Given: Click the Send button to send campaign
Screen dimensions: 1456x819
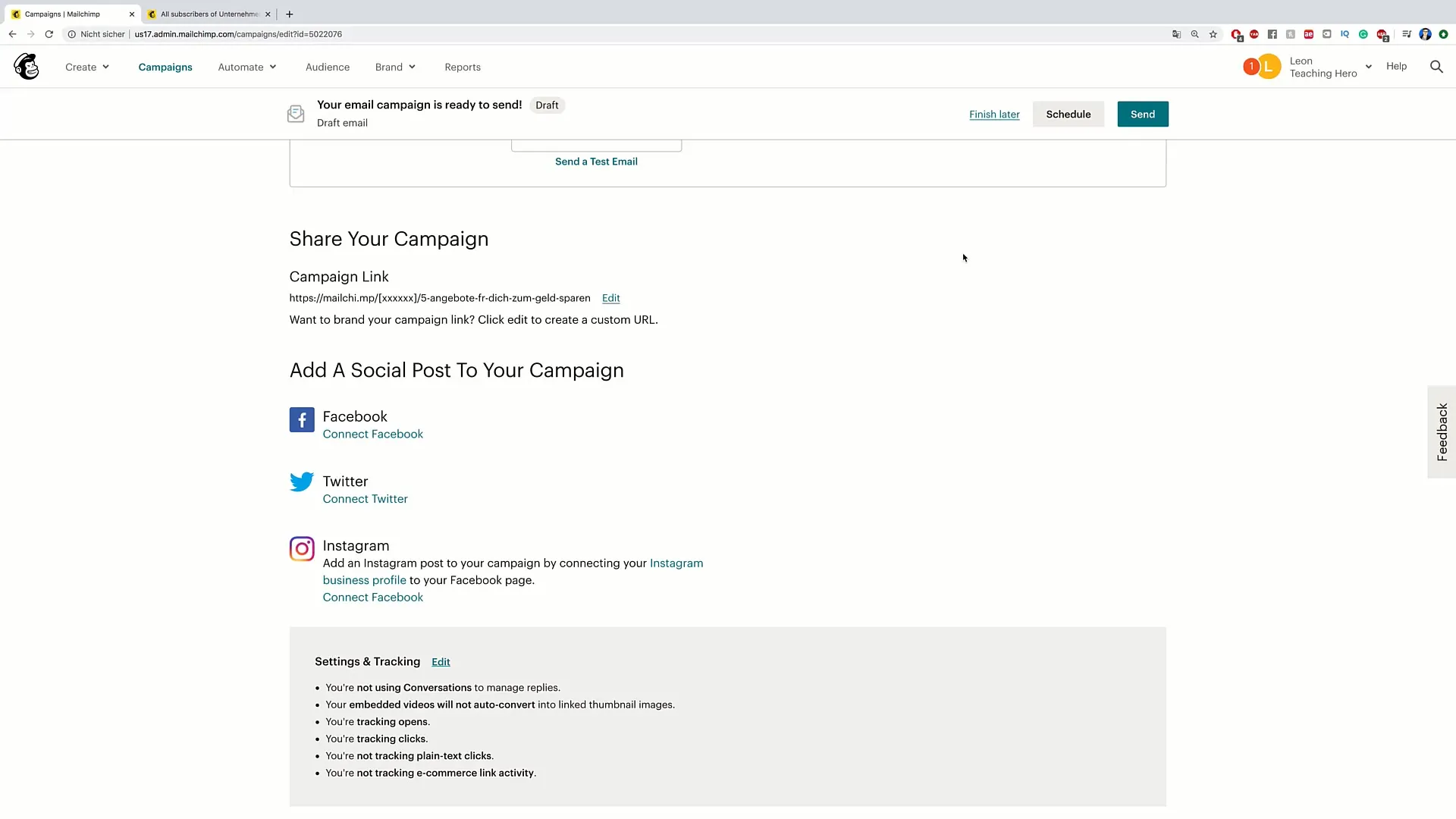Looking at the screenshot, I should [1142, 113].
